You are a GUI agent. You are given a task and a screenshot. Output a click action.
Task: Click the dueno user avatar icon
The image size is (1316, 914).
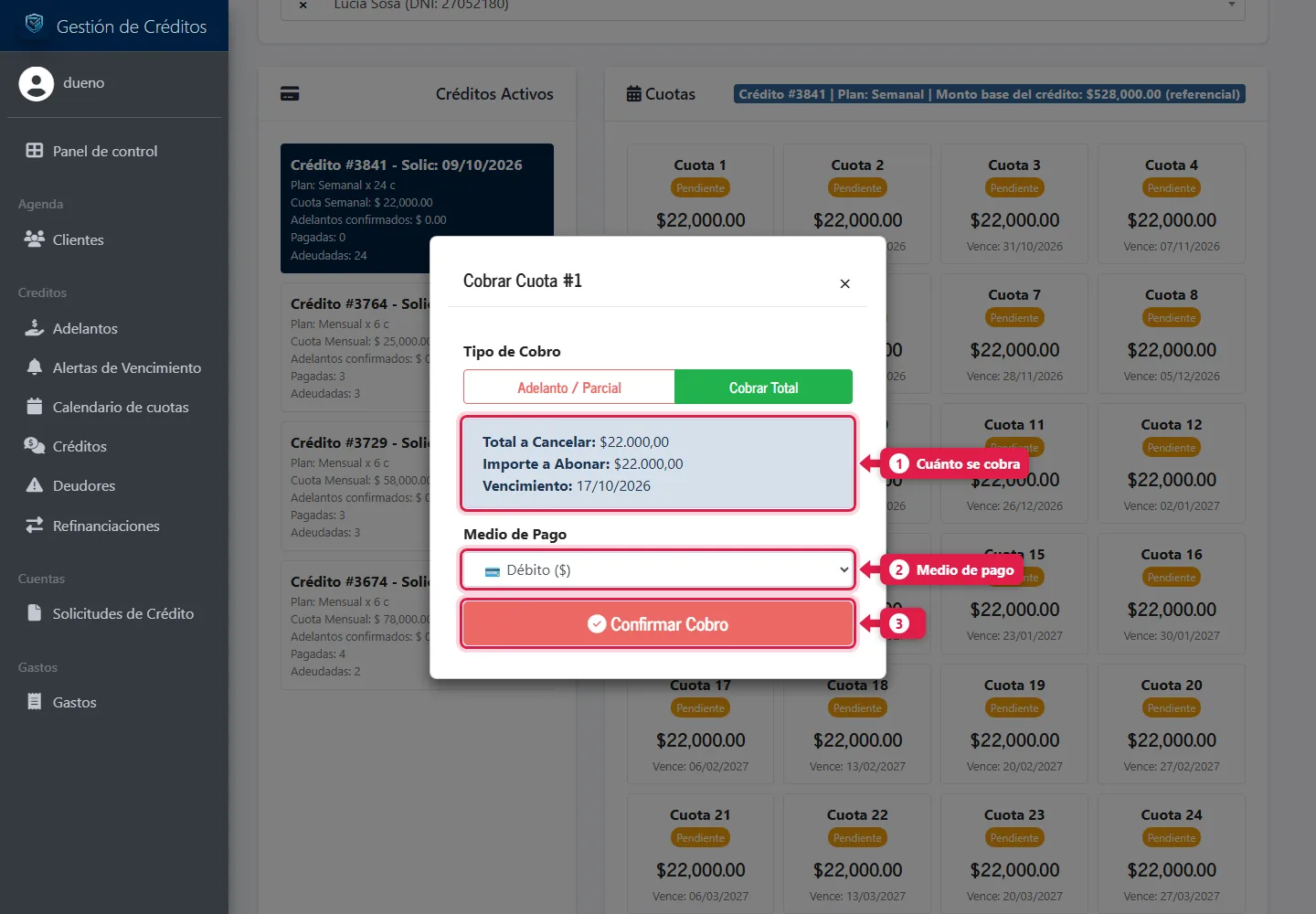click(x=37, y=83)
